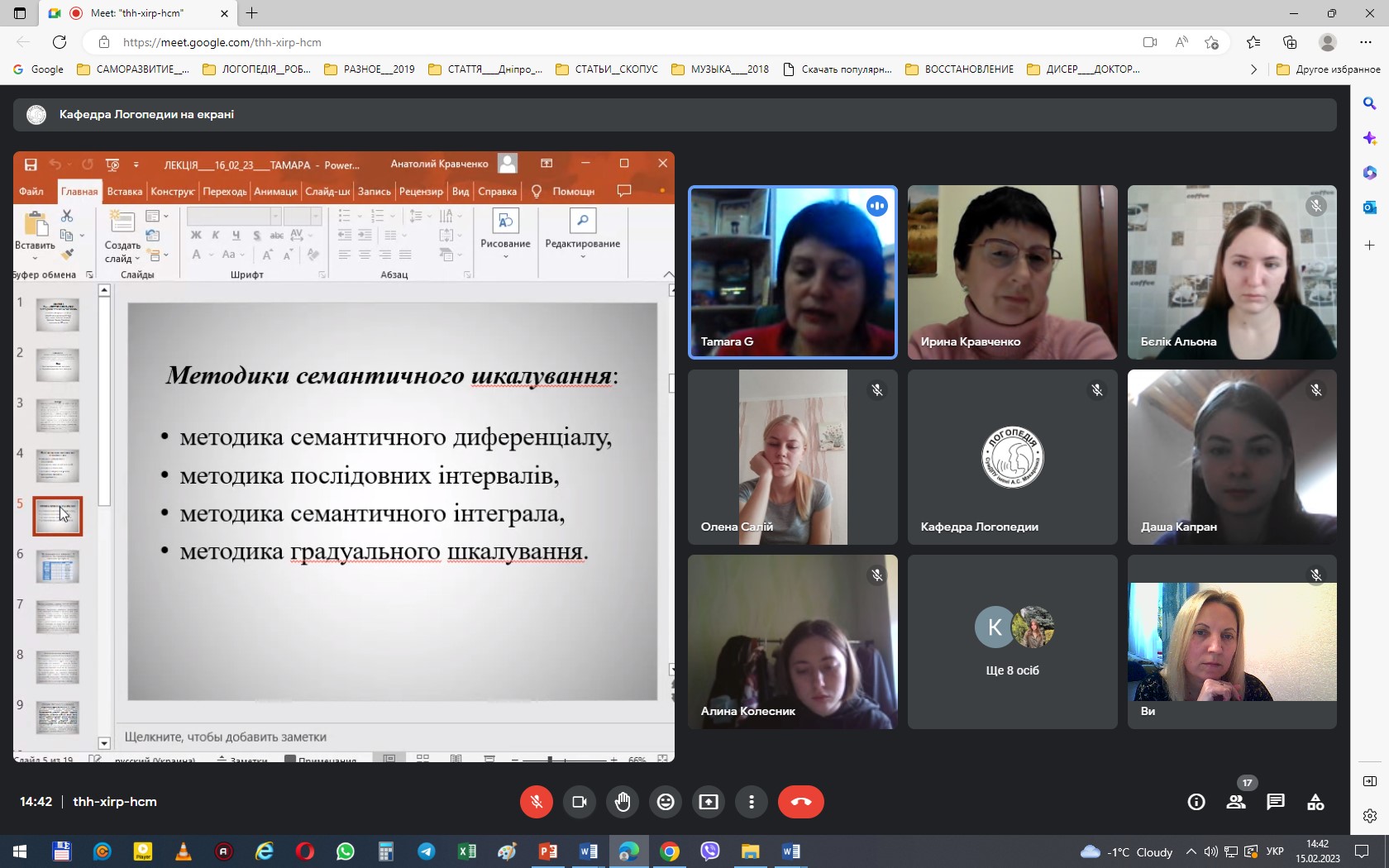Viewport: 1389px width, 868px height.
Task: Open Telegram from the taskbar
Action: pos(427,851)
